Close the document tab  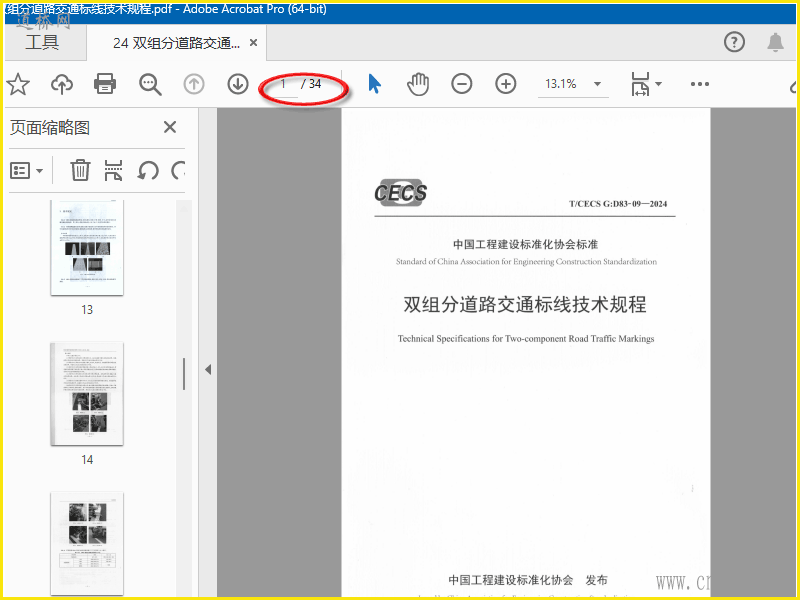point(253,43)
